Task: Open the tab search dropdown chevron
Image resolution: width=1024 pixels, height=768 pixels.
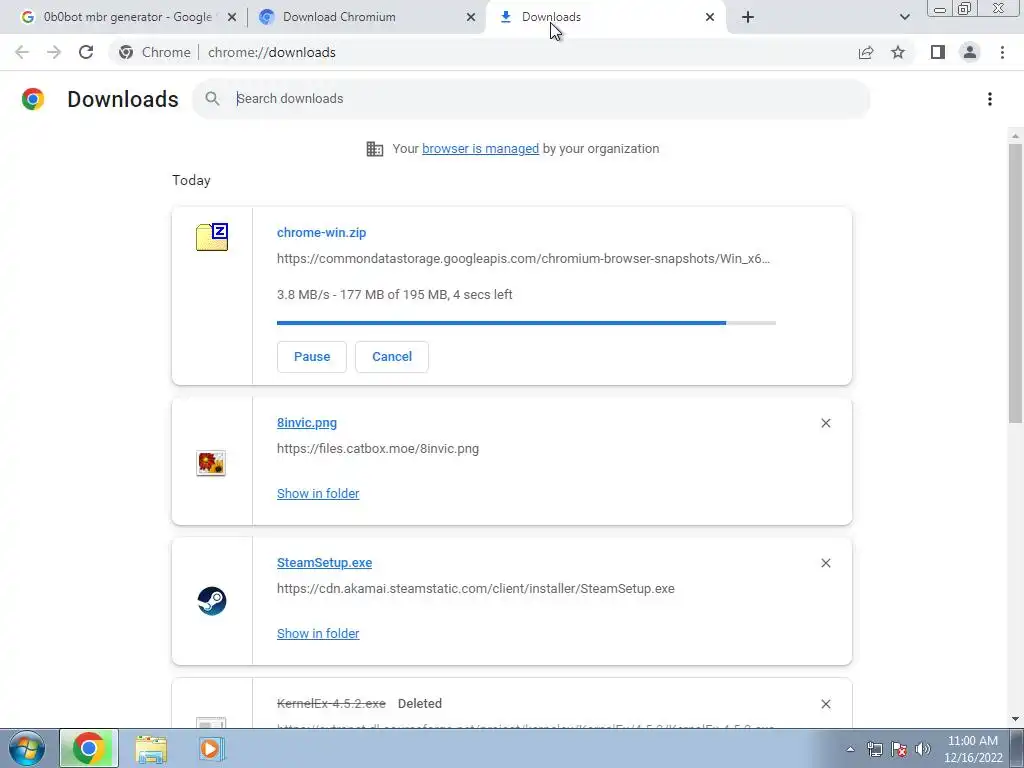Action: [904, 17]
